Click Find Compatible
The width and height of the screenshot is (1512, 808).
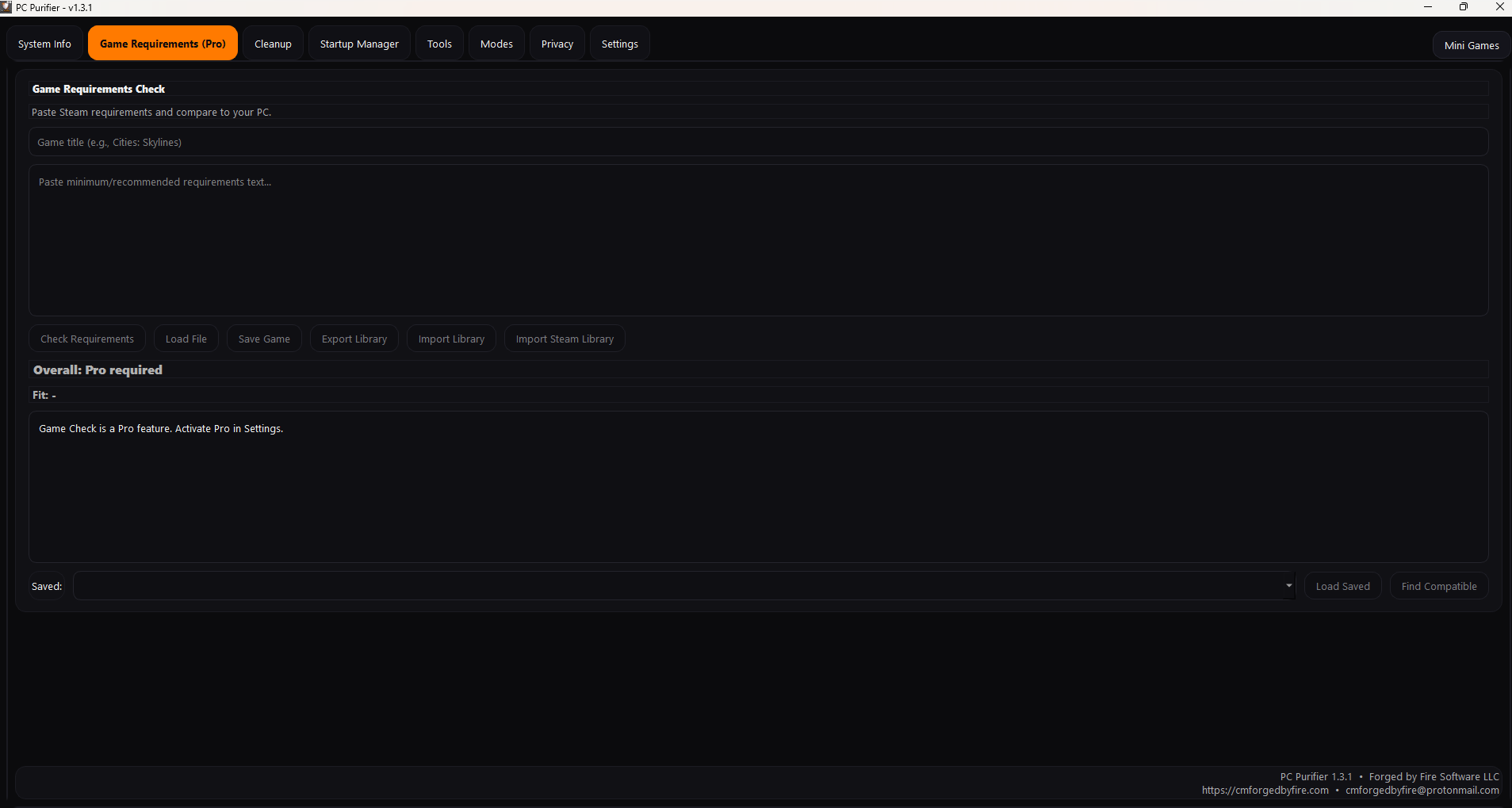(x=1438, y=585)
